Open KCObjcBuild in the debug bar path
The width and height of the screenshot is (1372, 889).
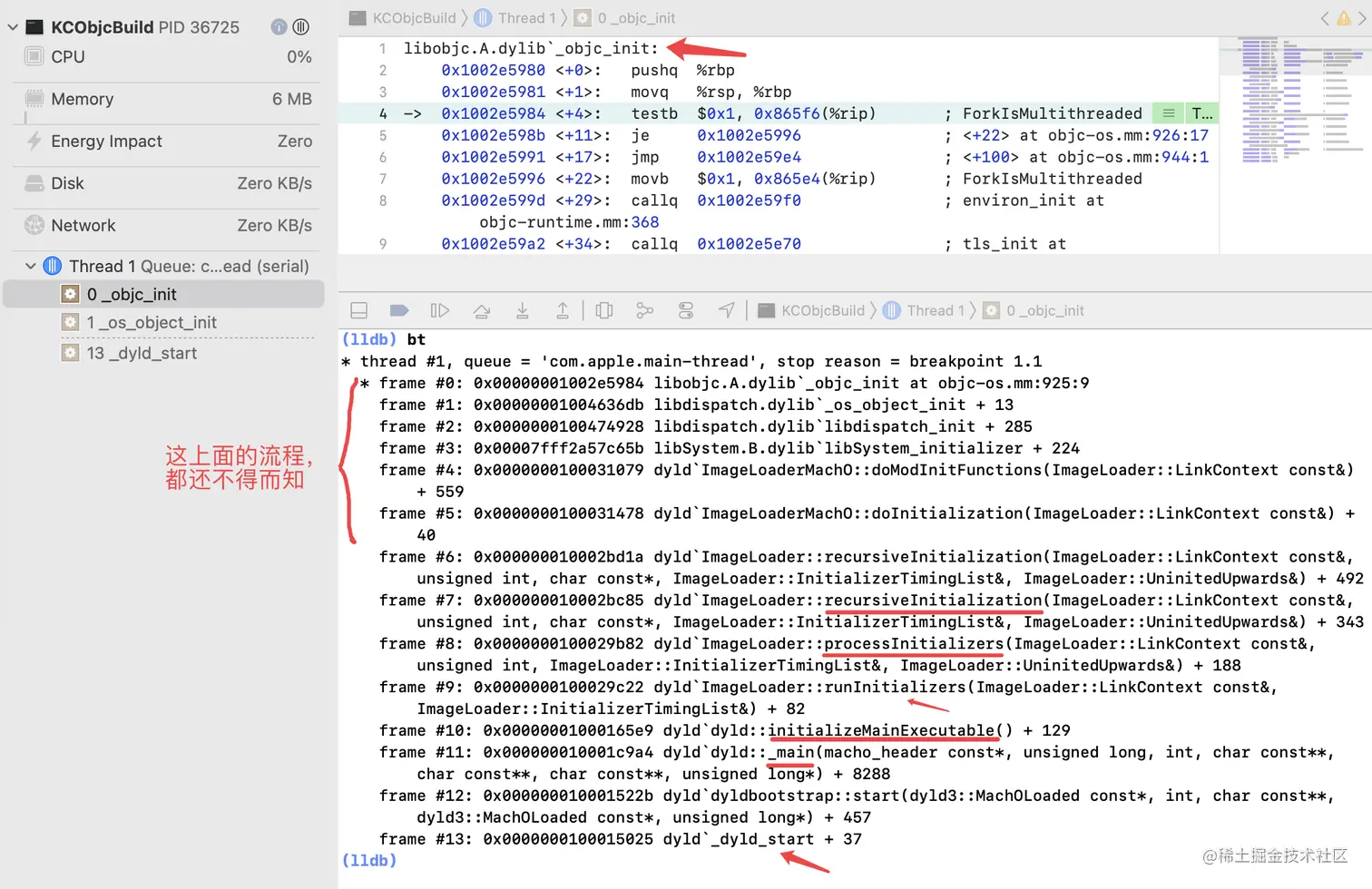pos(812,310)
